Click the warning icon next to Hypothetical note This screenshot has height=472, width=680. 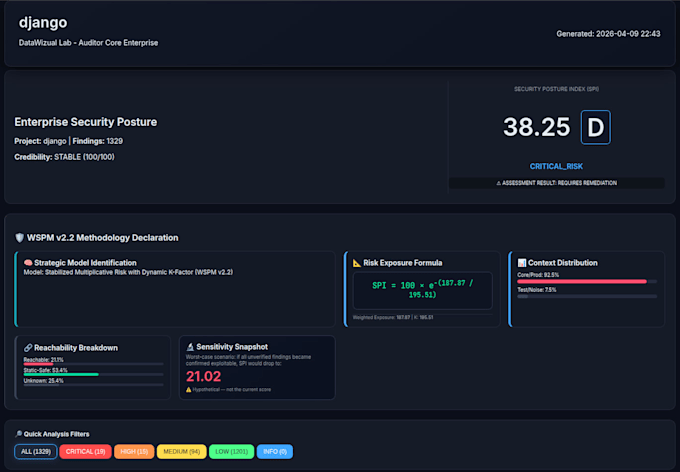tap(189, 390)
